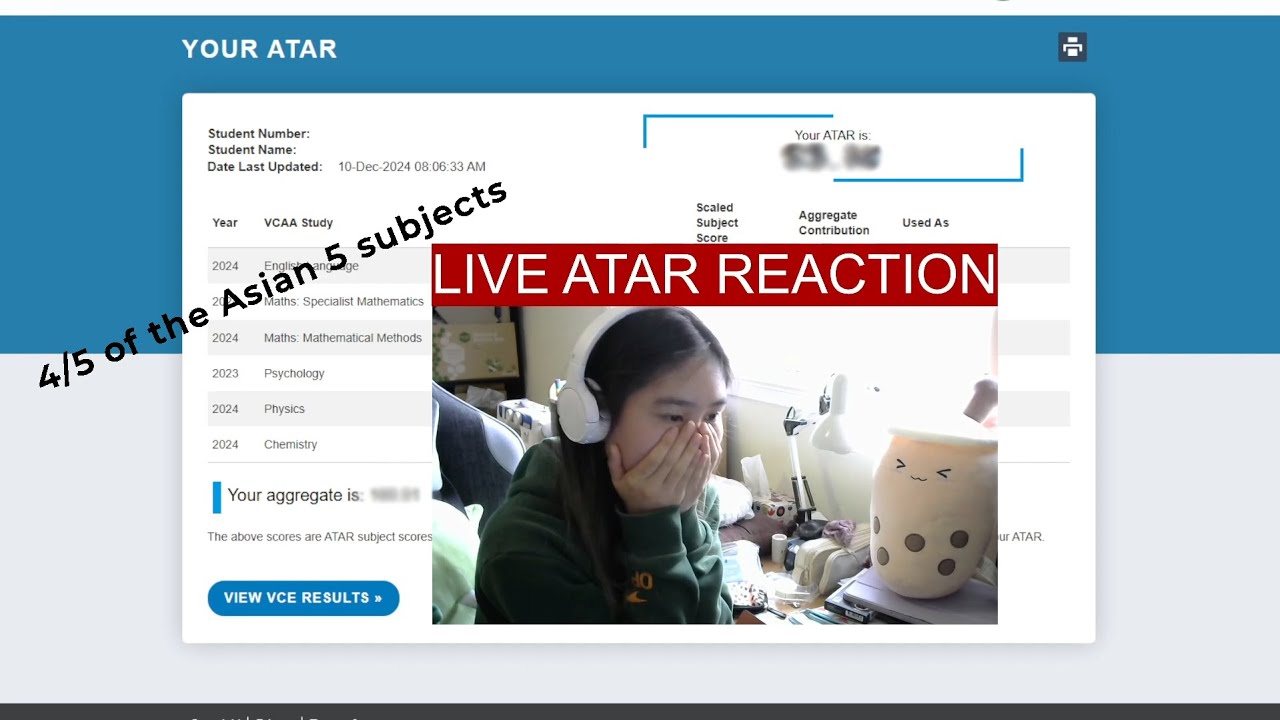
Task: Open the VIEW VCE RESULTS button
Action: pos(303,598)
